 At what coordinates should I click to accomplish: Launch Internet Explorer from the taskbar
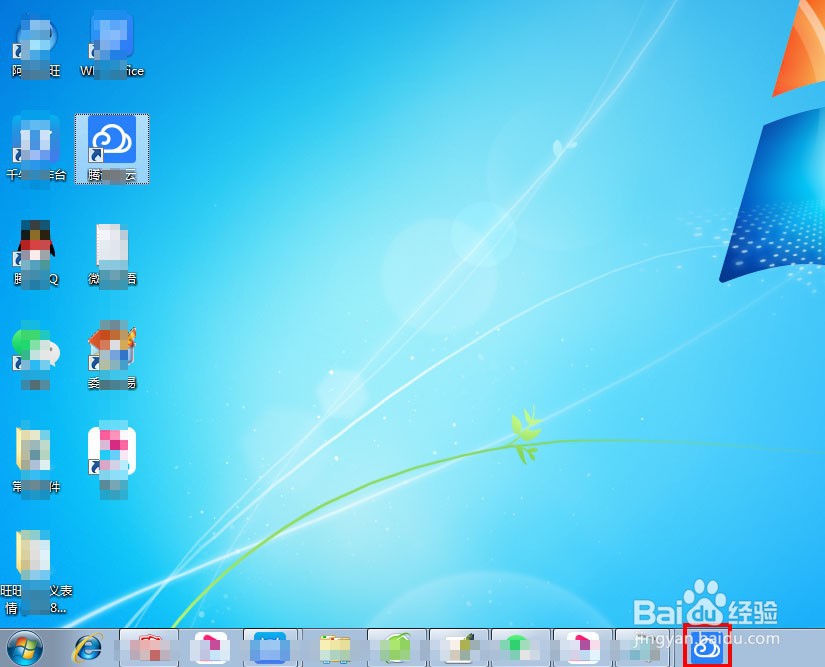coord(87,648)
